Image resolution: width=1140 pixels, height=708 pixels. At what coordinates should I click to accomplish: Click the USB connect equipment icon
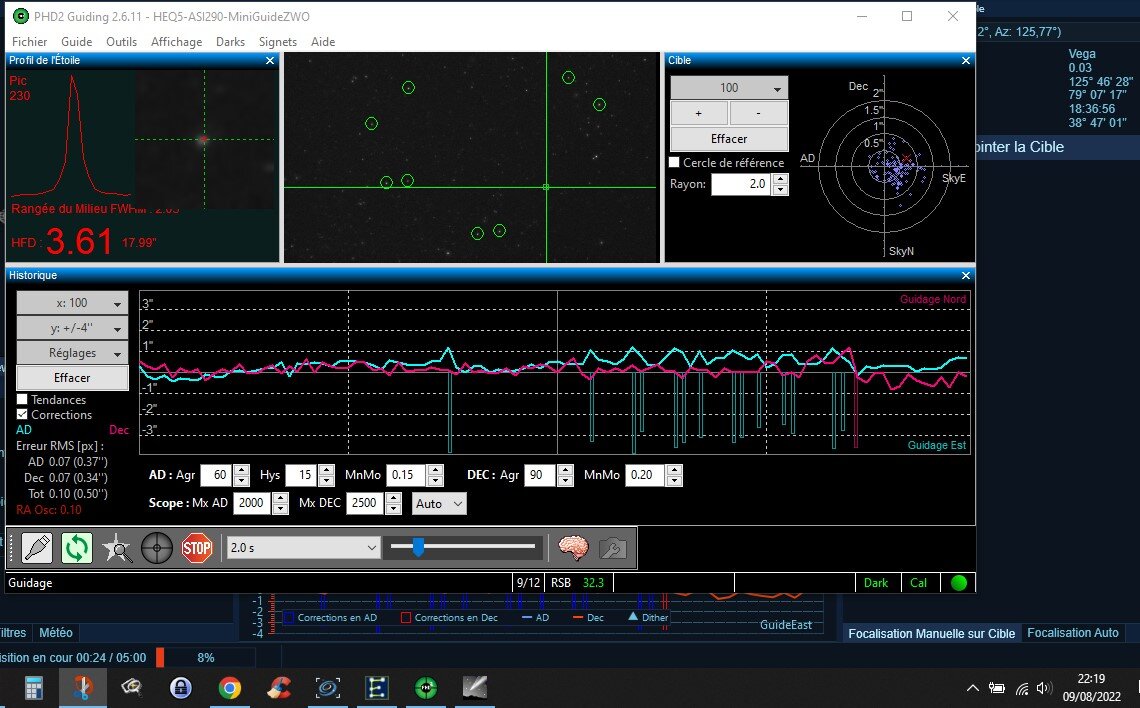coord(37,547)
